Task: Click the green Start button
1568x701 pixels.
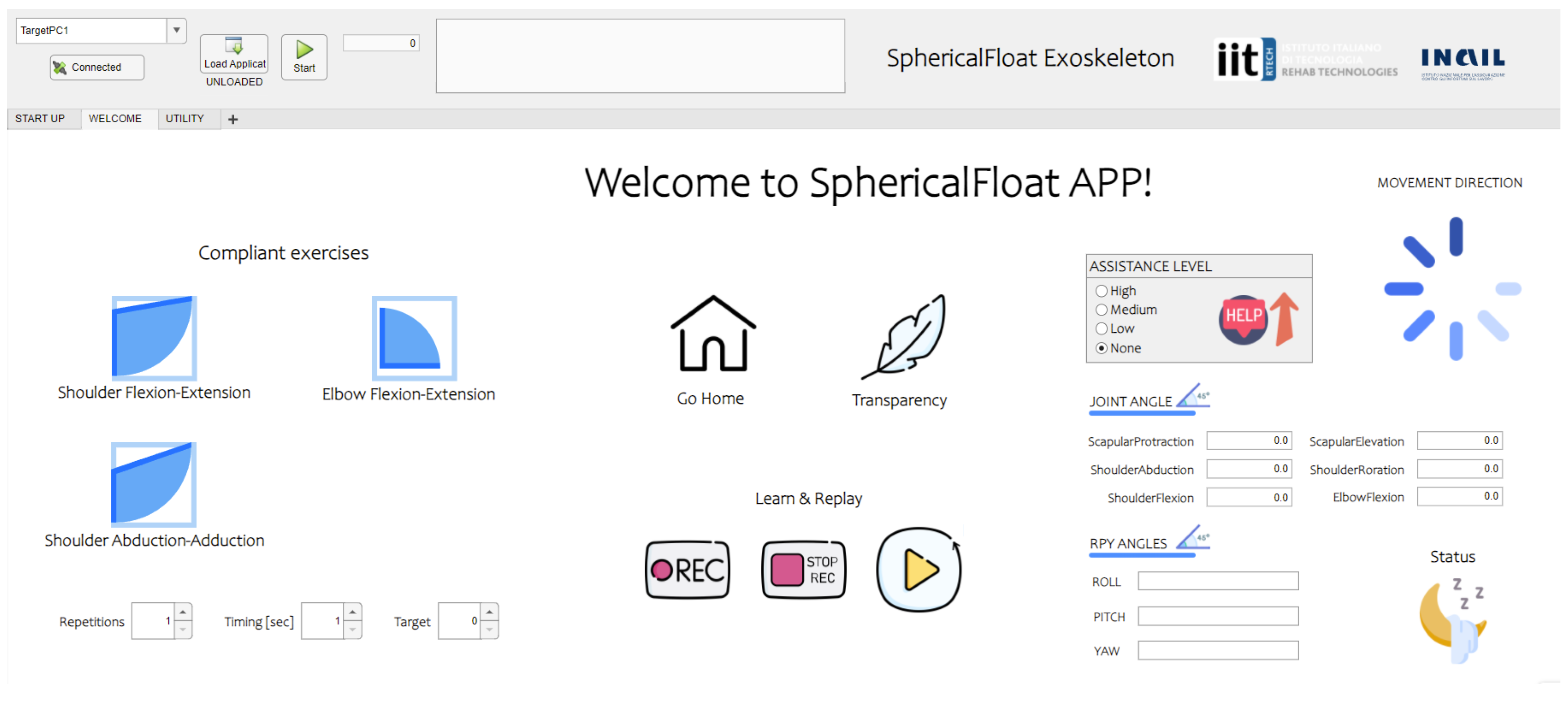Action: click(304, 56)
